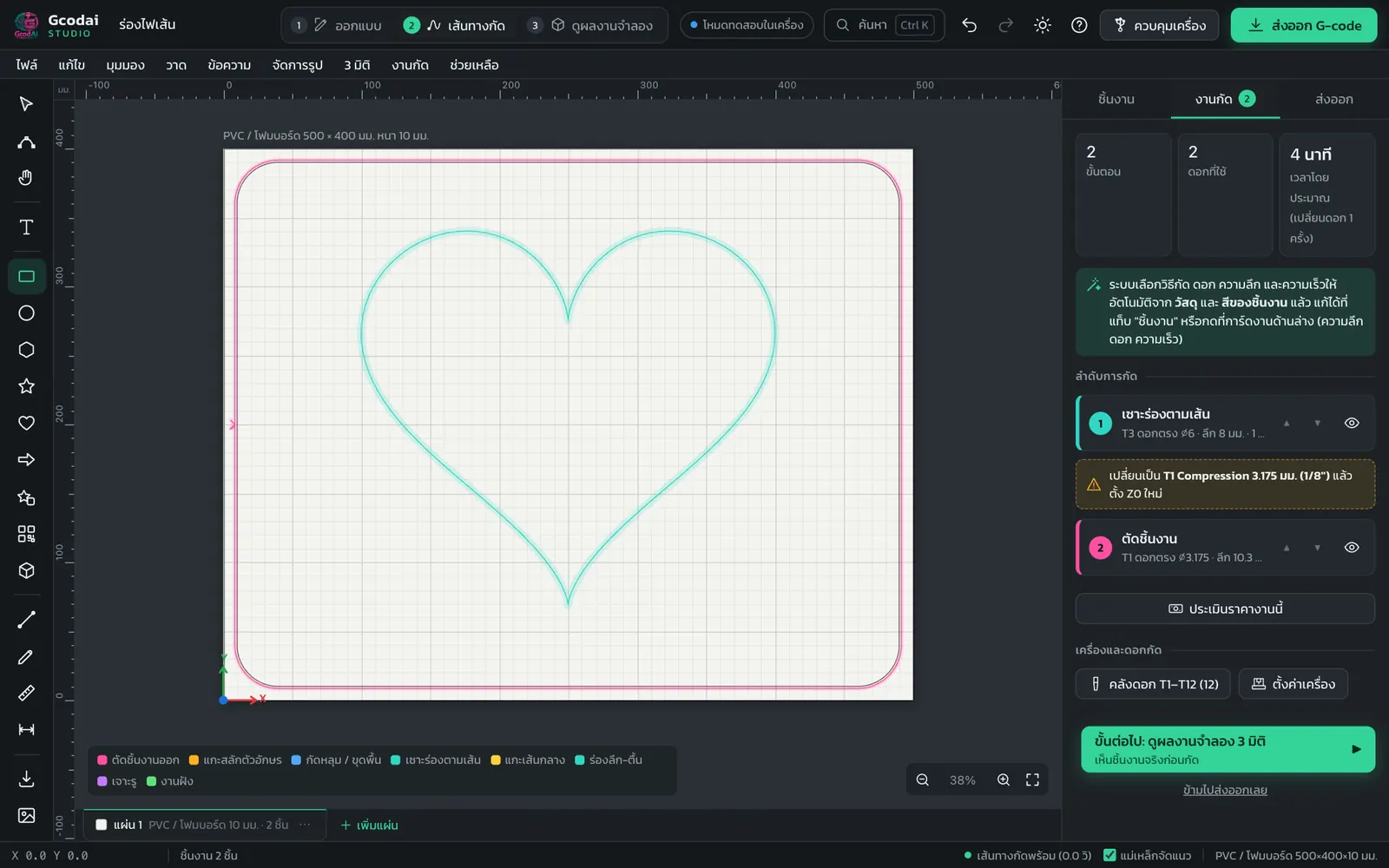1389x868 pixels.
Task: Open the import download tool
Action: [x=26, y=779]
